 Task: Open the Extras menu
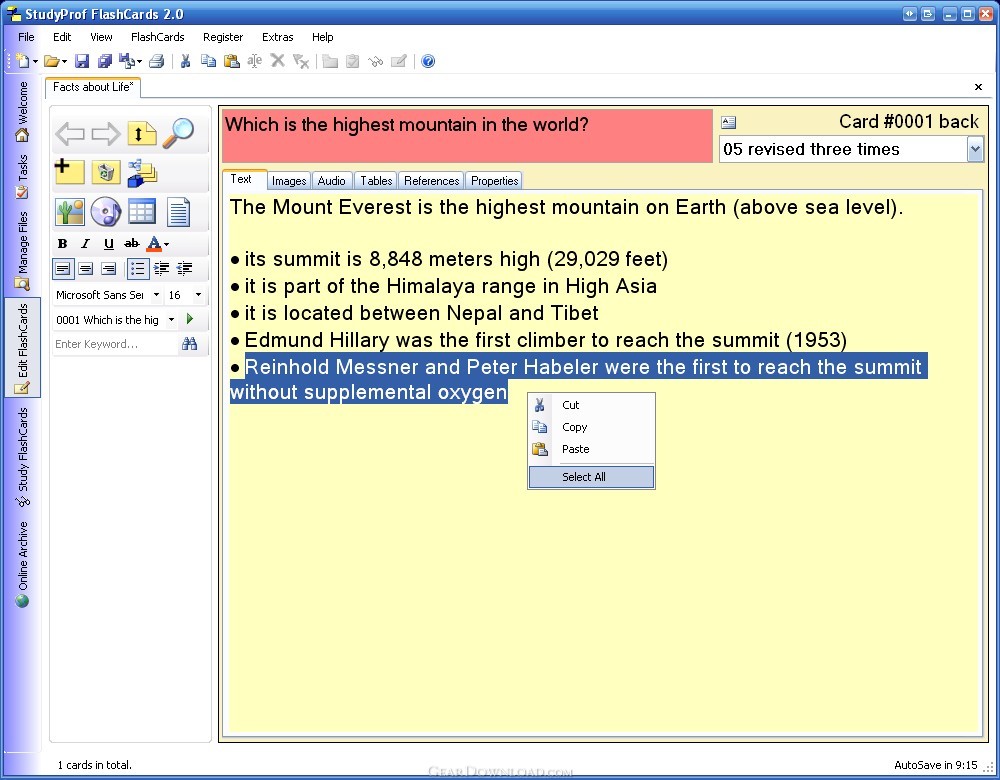point(277,37)
